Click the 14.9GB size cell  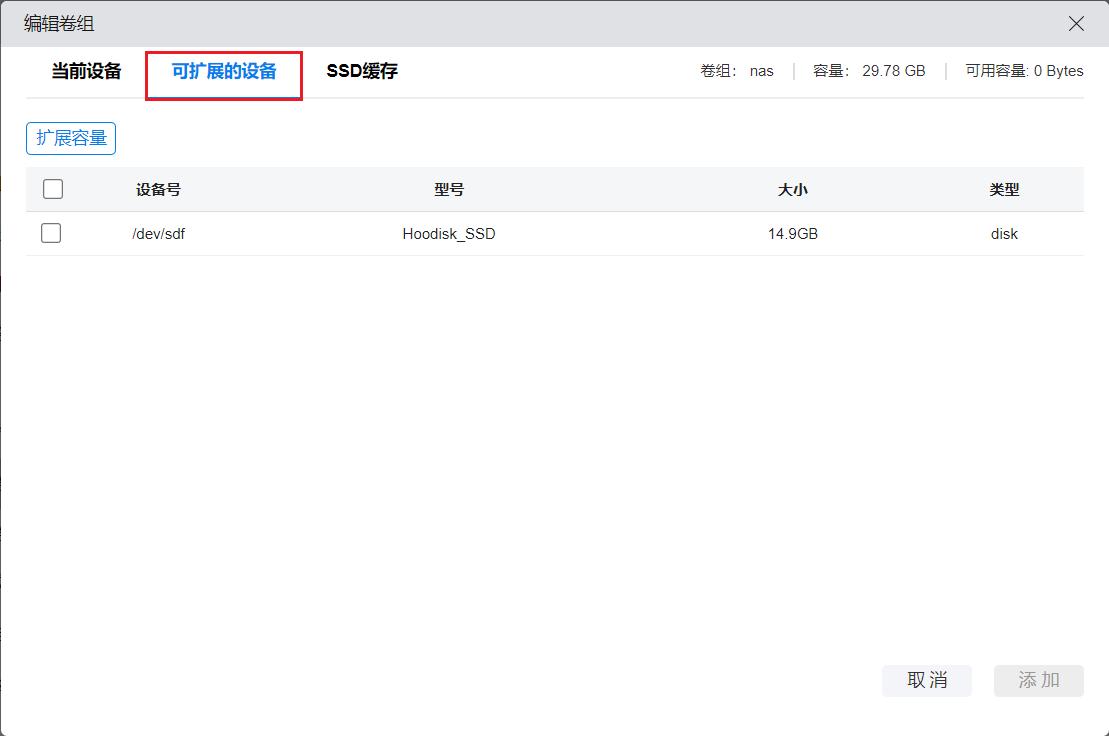click(793, 234)
